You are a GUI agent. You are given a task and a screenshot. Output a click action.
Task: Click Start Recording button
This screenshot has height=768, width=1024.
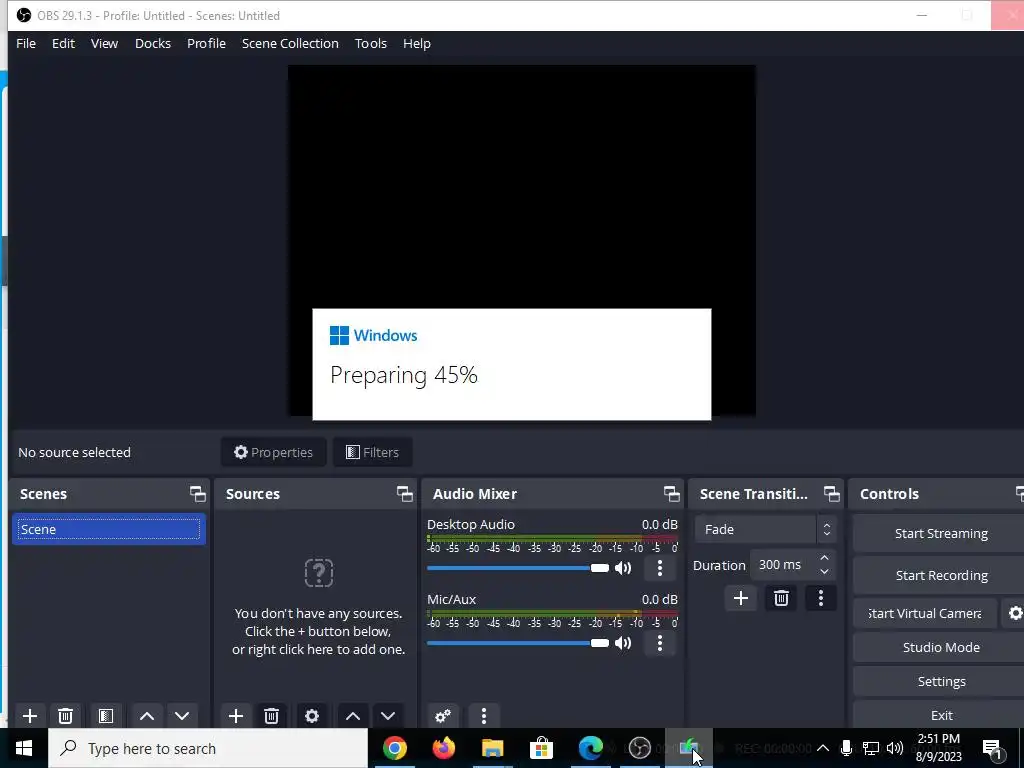940,575
